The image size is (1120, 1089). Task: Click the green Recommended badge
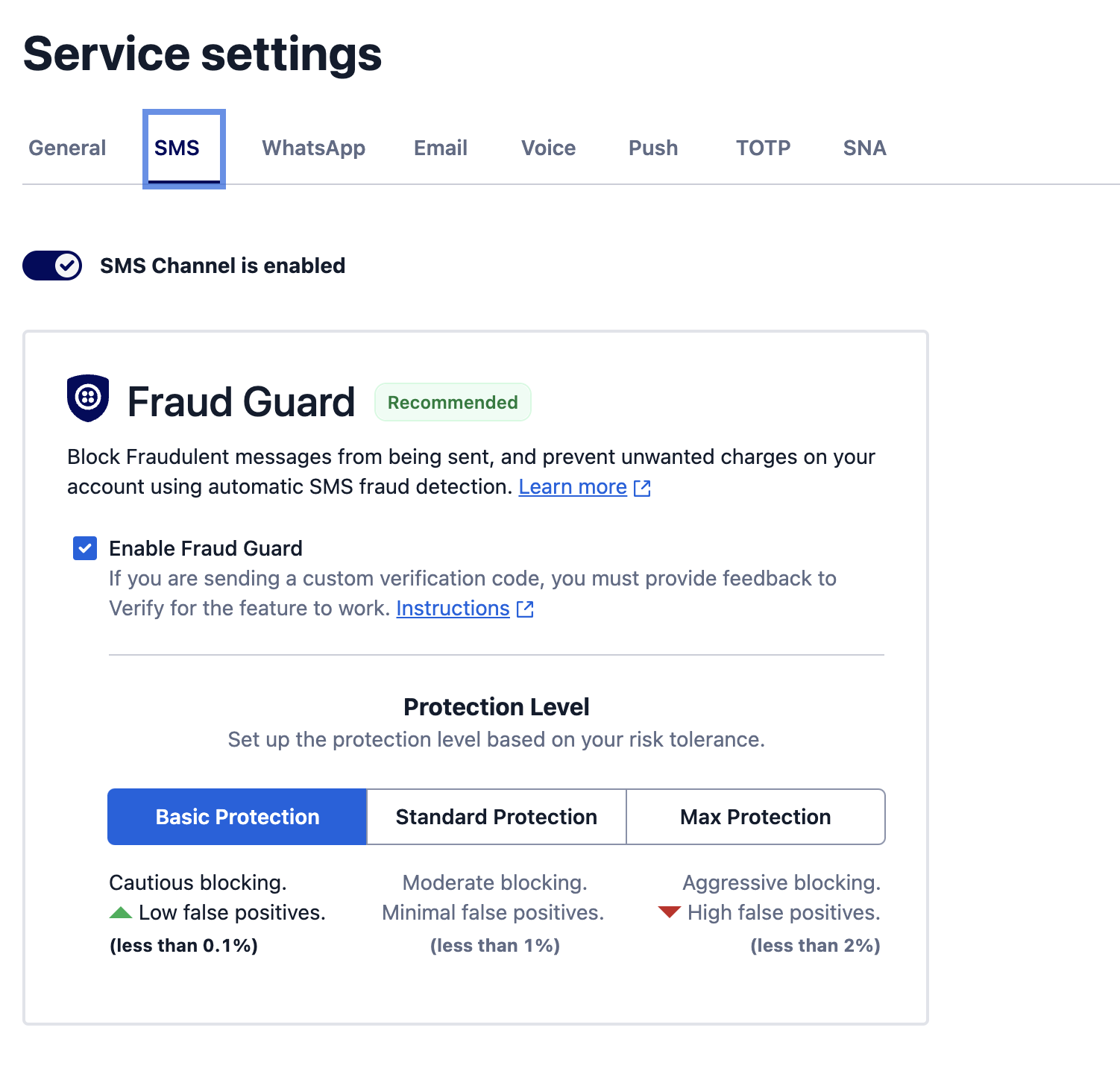pos(452,402)
